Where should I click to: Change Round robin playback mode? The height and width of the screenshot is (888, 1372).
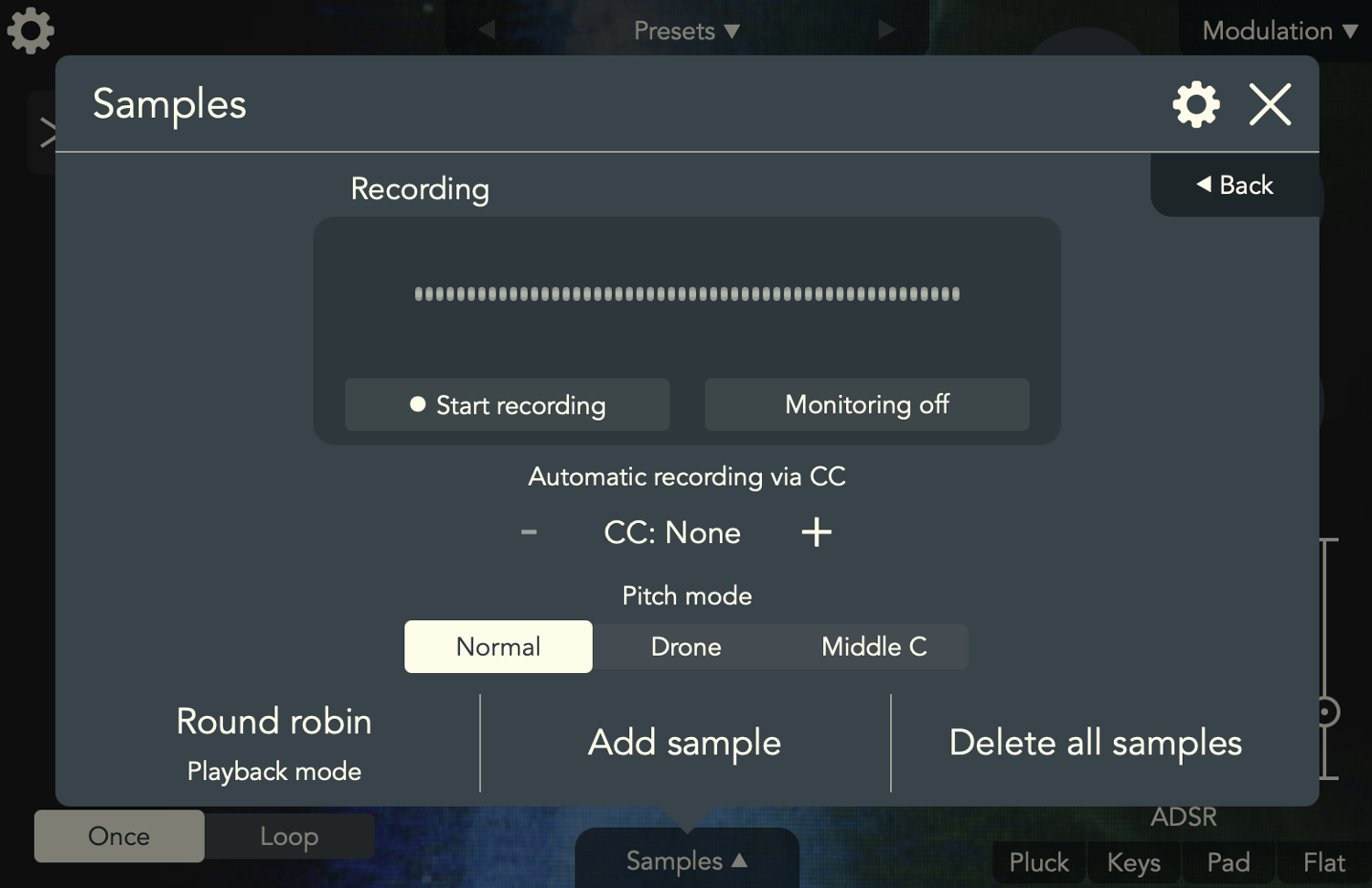(x=273, y=744)
